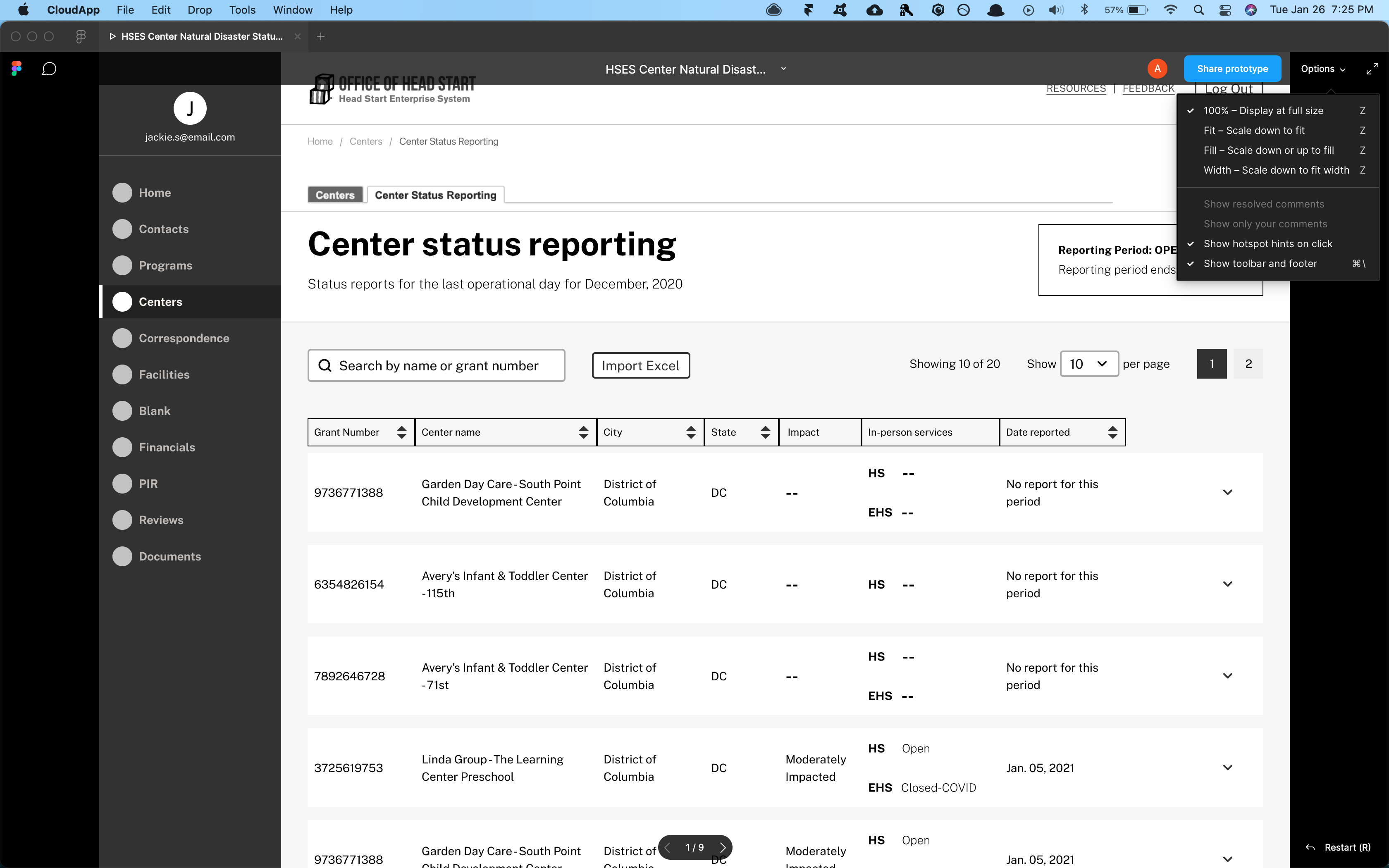Viewport: 1389px width, 868px height.
Task: Click the orange A user avatar
Action: tap(1157, 69)
